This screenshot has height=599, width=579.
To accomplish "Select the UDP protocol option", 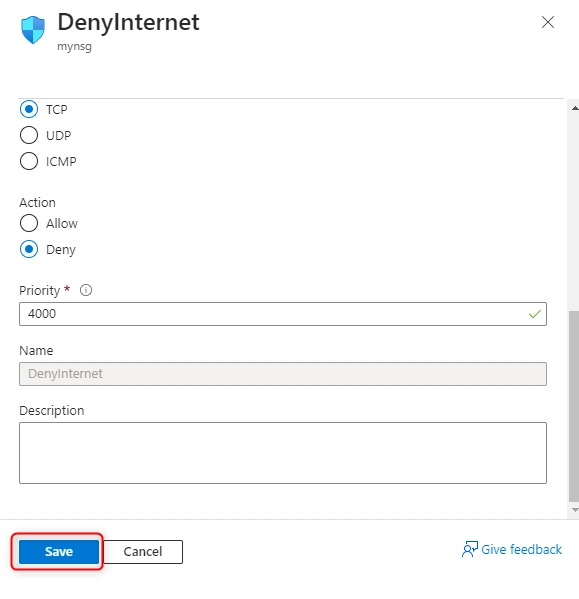I will (x=29, y=135).
